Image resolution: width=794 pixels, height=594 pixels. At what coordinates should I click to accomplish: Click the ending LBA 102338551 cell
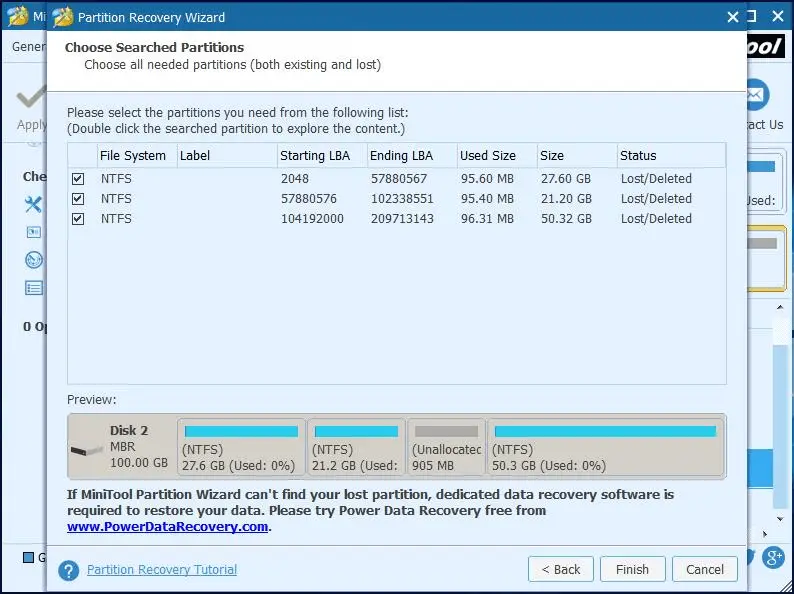coord(402,199)
